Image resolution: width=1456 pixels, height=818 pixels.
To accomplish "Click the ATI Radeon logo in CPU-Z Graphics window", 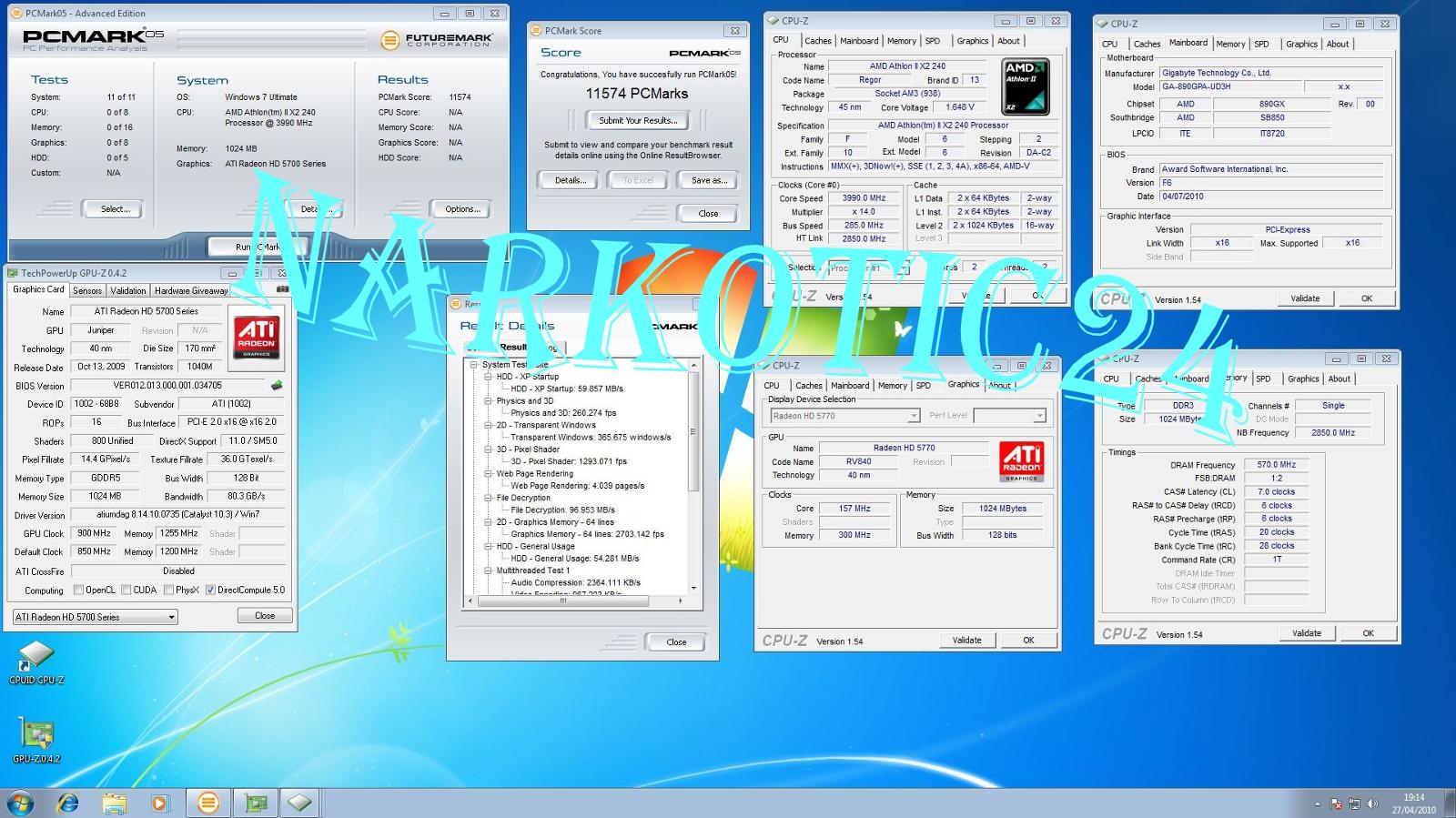I will (1021, 461).
